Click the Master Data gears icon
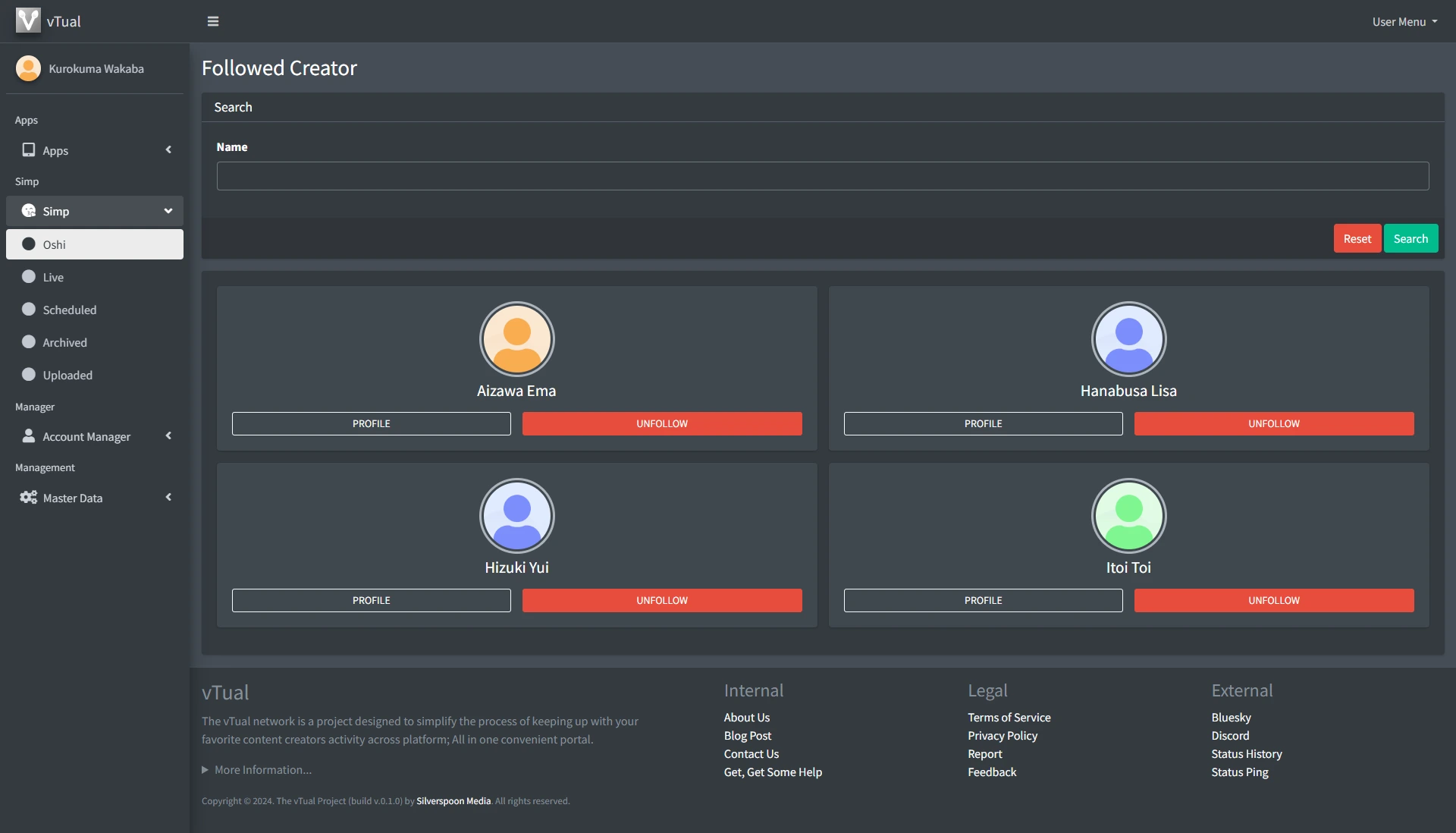This screenshot has height=833, width=1456. [28, 498]
